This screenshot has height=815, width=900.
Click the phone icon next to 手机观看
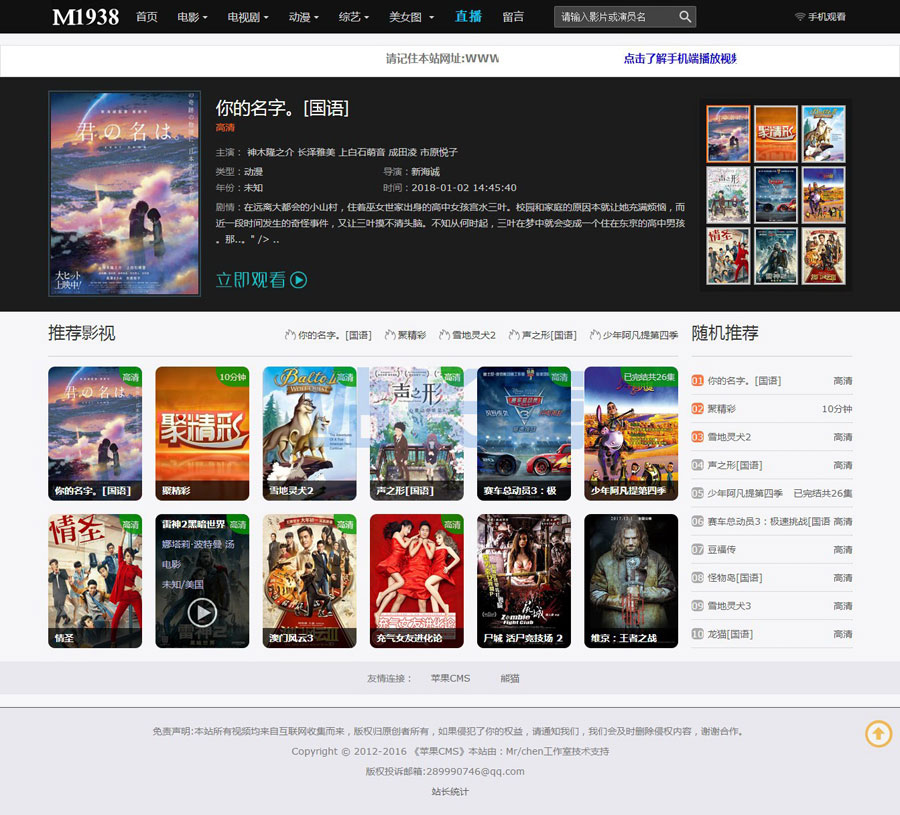coord(799,17)
